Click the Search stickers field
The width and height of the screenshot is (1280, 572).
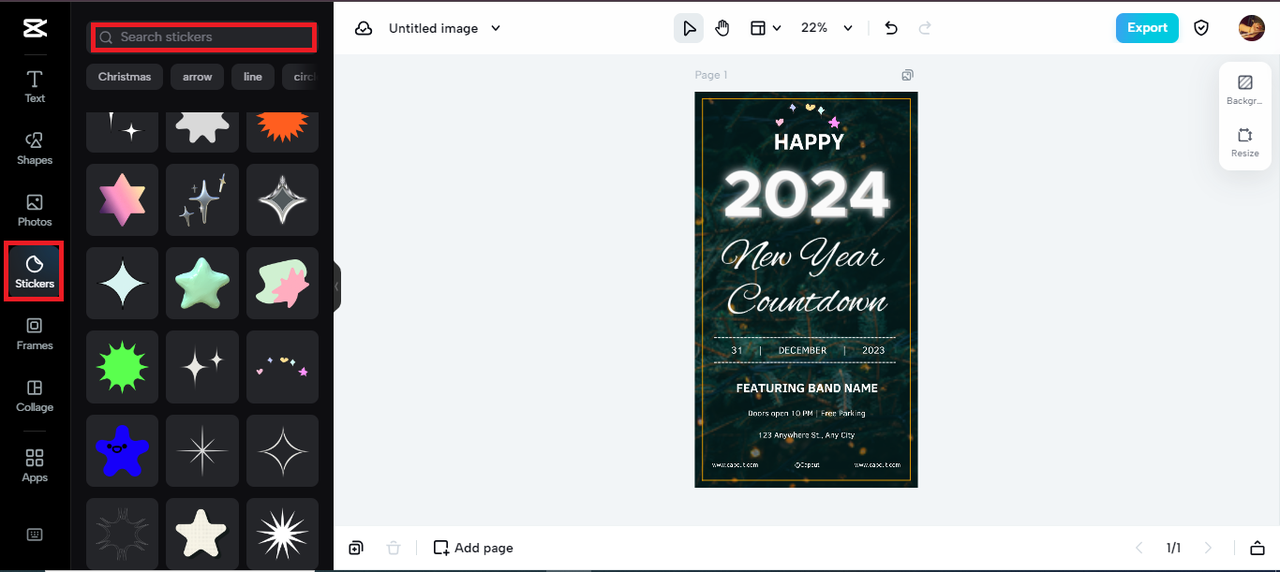[204, 37]
